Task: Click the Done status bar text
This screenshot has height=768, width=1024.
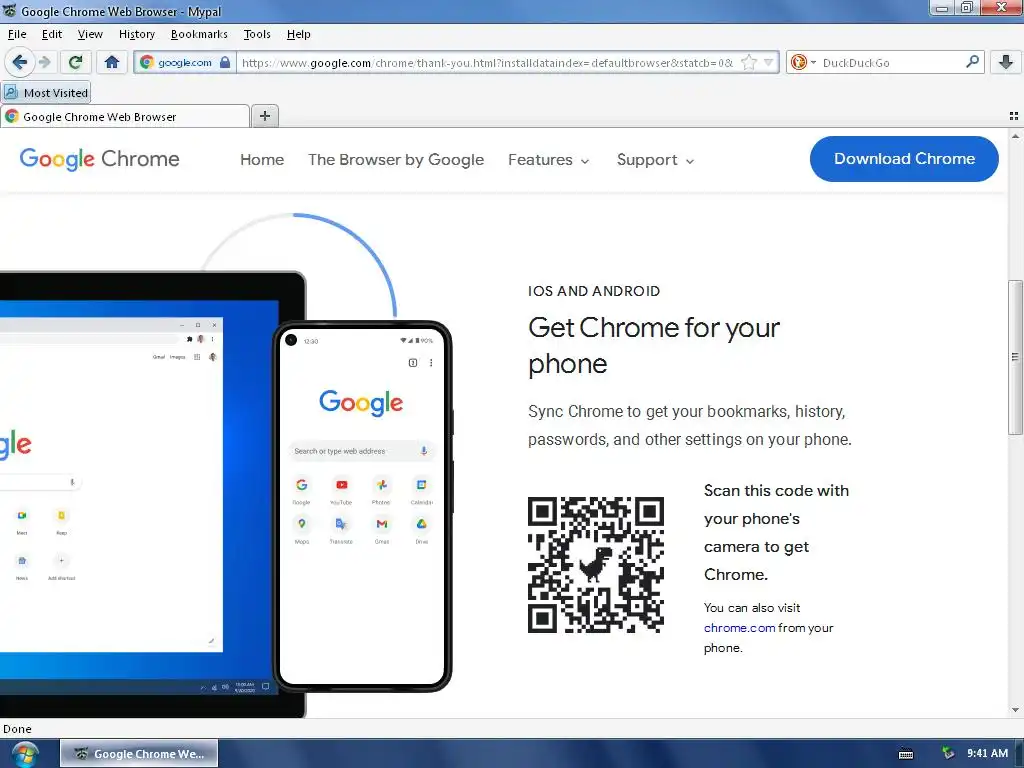Action: tap(17, 729)
